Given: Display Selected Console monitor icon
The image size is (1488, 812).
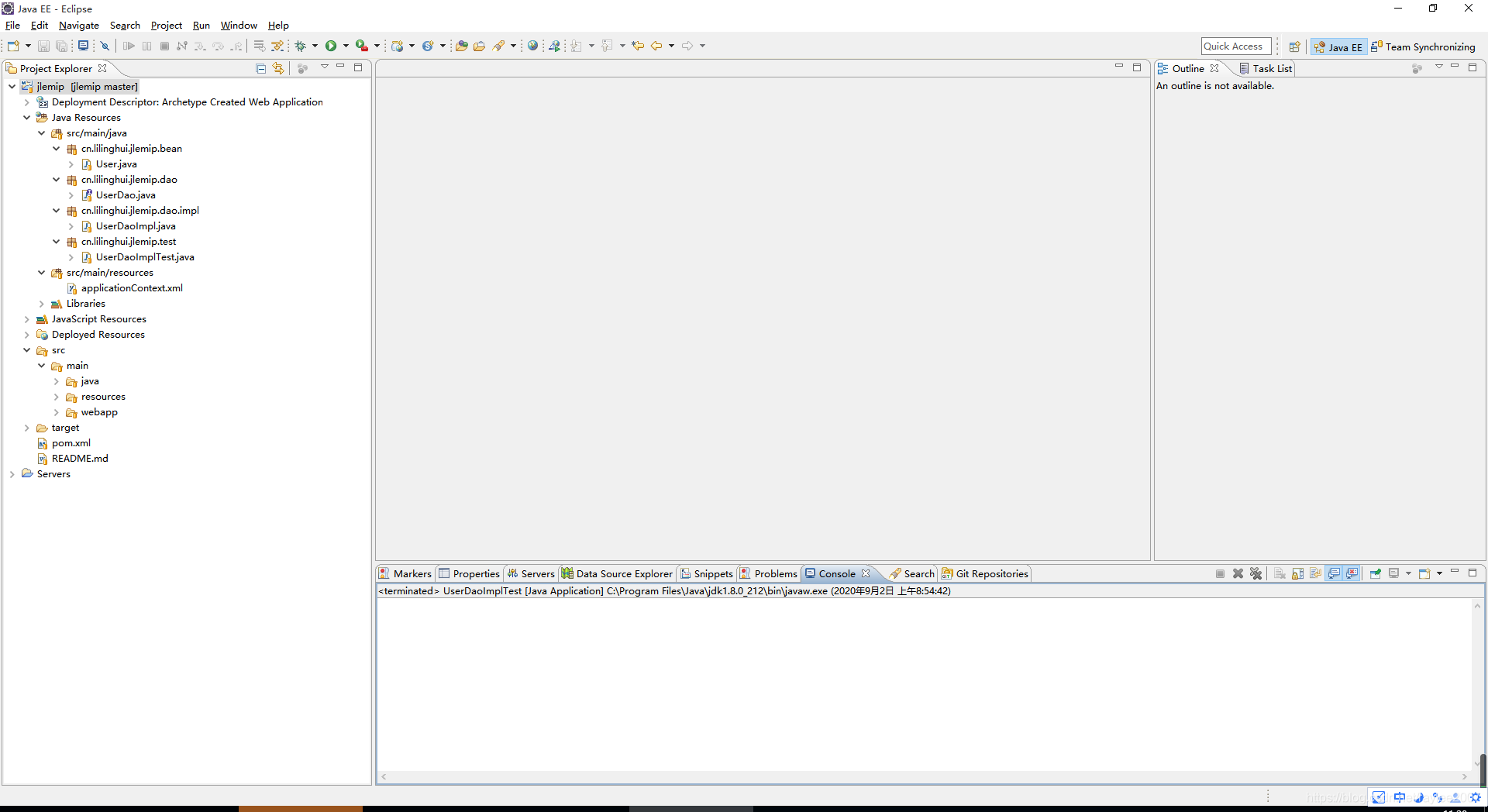Looking at the screenshot, I should 1393,573.
